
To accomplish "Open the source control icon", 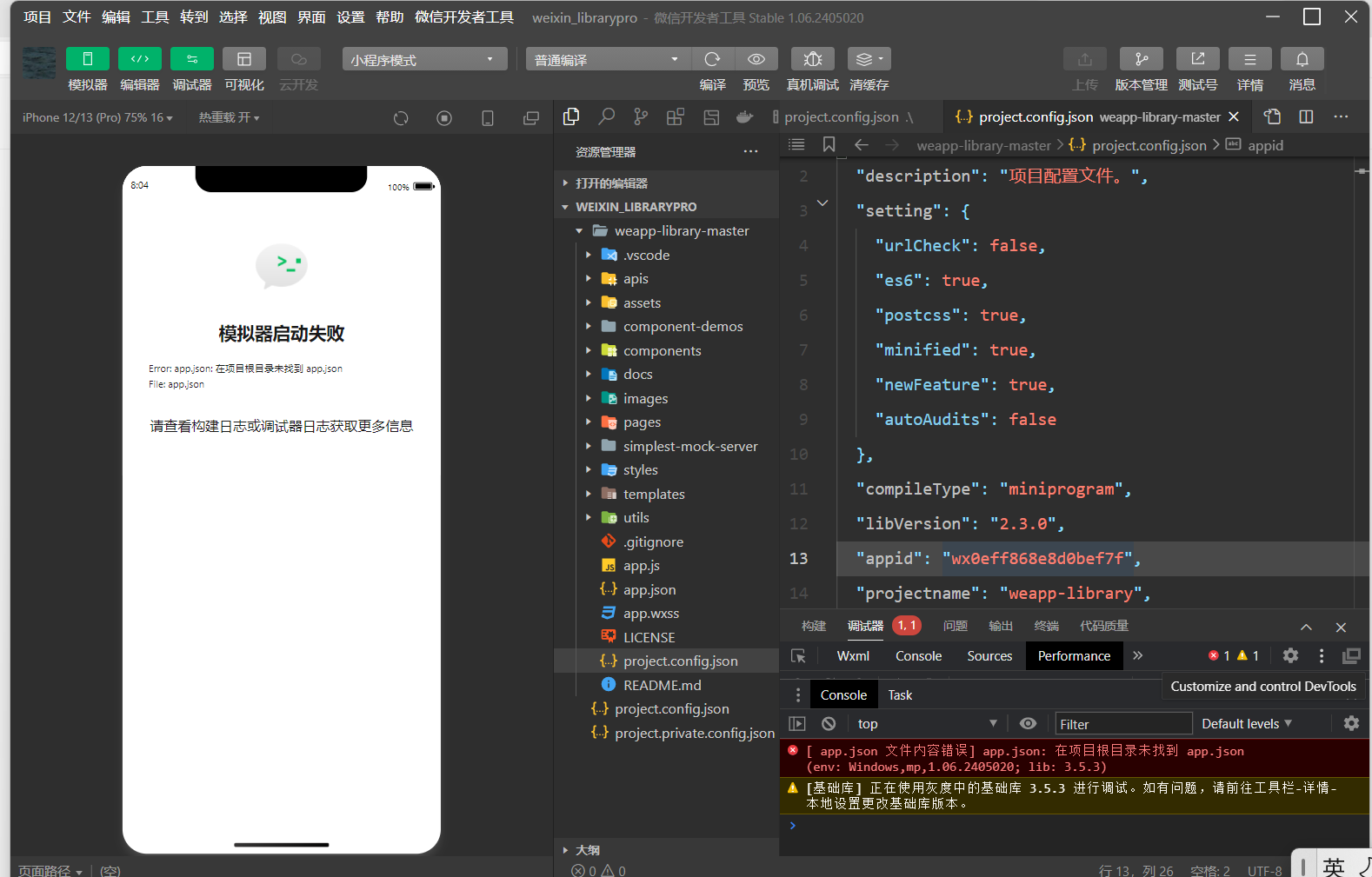I will coord(641,116).
